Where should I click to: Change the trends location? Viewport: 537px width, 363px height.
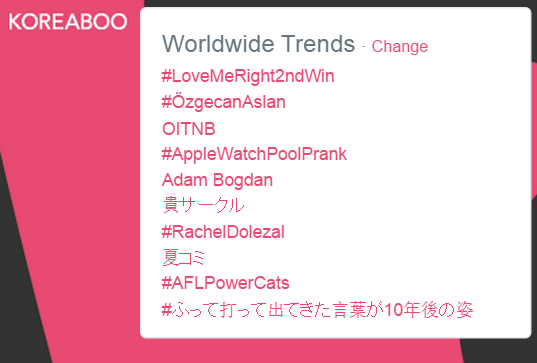400,46
